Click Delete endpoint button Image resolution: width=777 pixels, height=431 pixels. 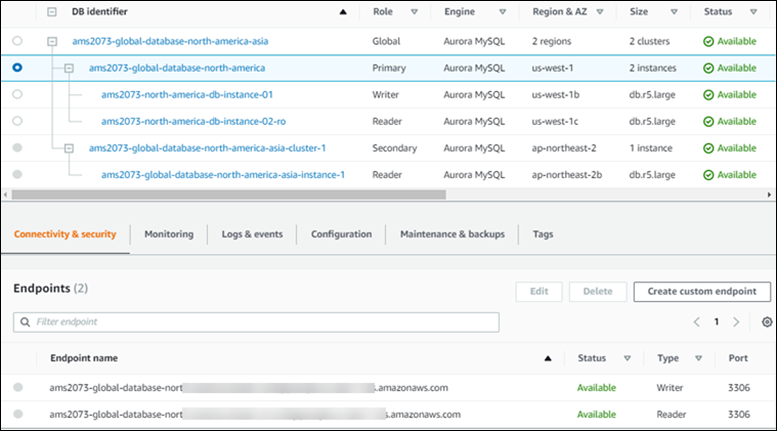598,292
